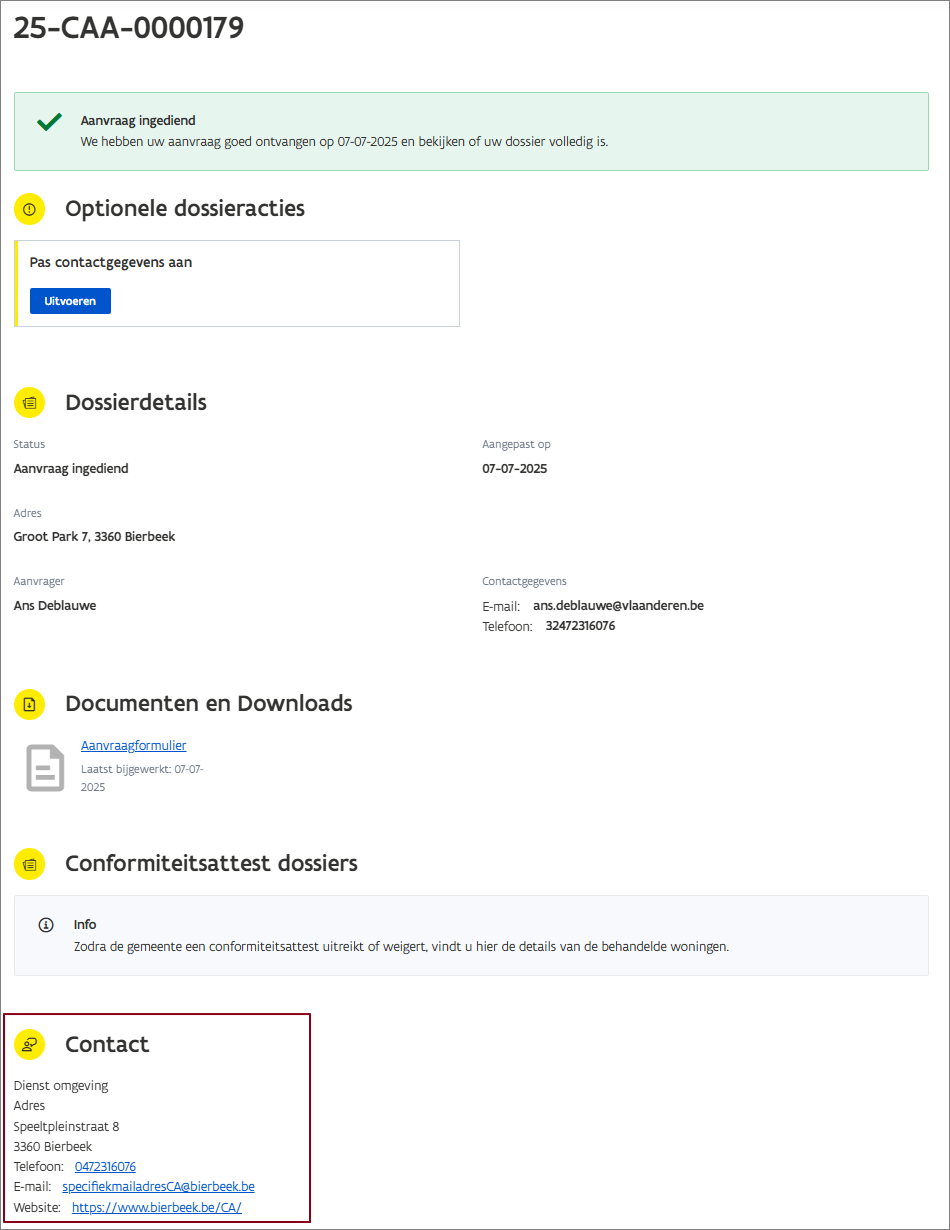Click the applicant email ans.deblauwe@vlaanderen.be
This screenshot has height=1230, width=950.
[x=618, y=606]
